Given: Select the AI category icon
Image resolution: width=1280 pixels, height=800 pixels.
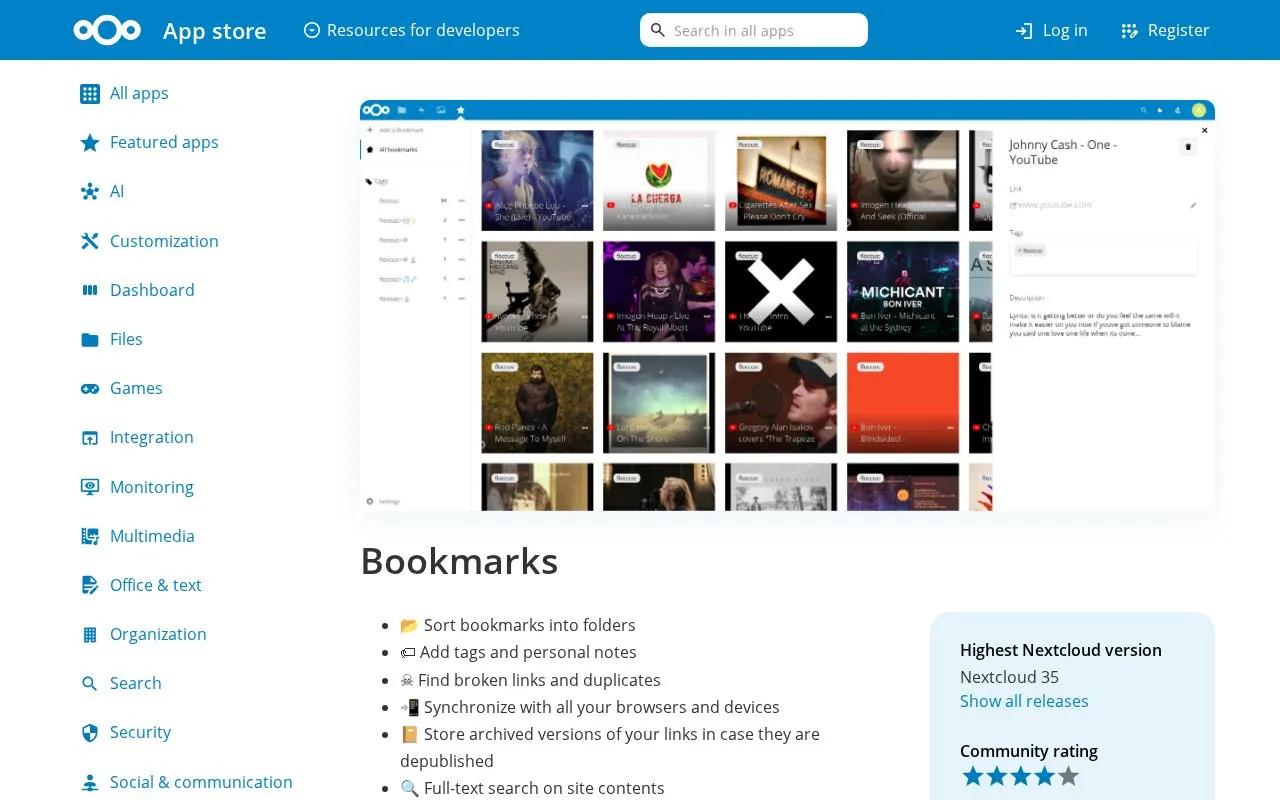Looking at the screenshot, I should point(90,192).
